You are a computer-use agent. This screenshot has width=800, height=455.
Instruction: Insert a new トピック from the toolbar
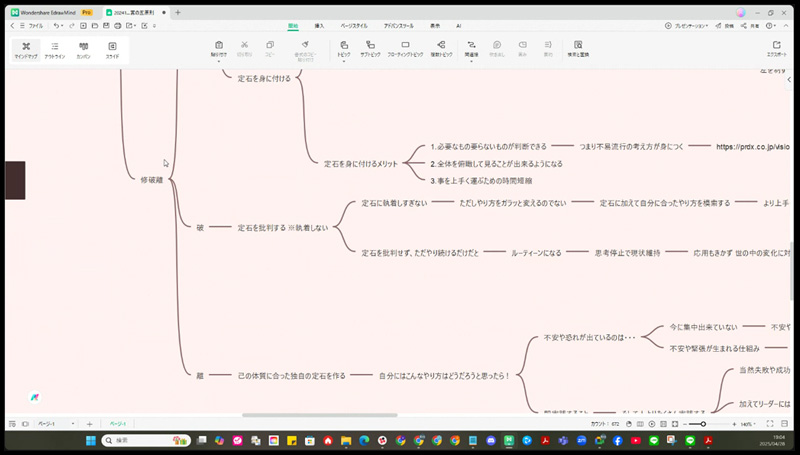[344, 47]
